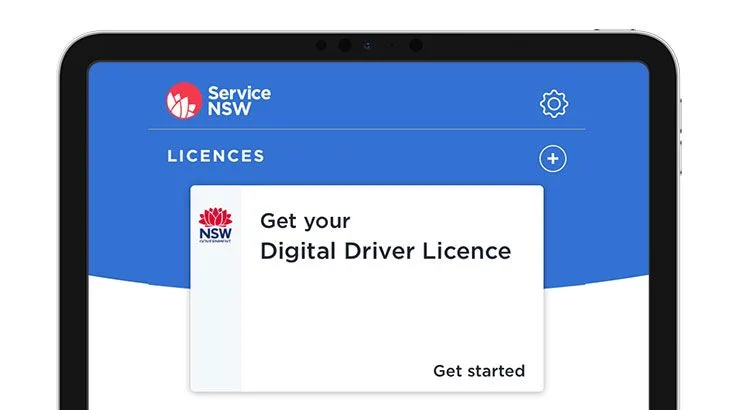Viewport: 738px width, 410px height.
Task: Select the LICENCES section heading
Action: tap(216, 156)
